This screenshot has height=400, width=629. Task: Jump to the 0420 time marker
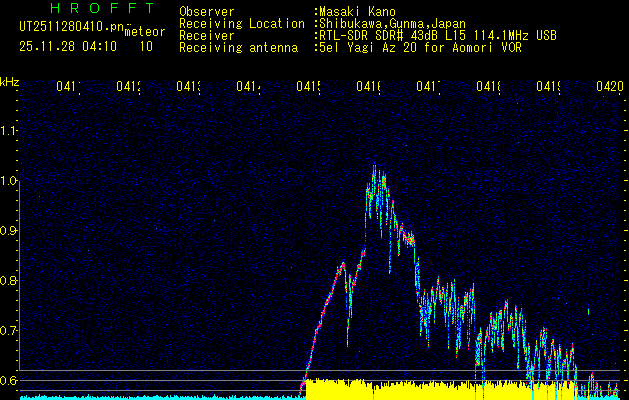(x=609, y=87)
